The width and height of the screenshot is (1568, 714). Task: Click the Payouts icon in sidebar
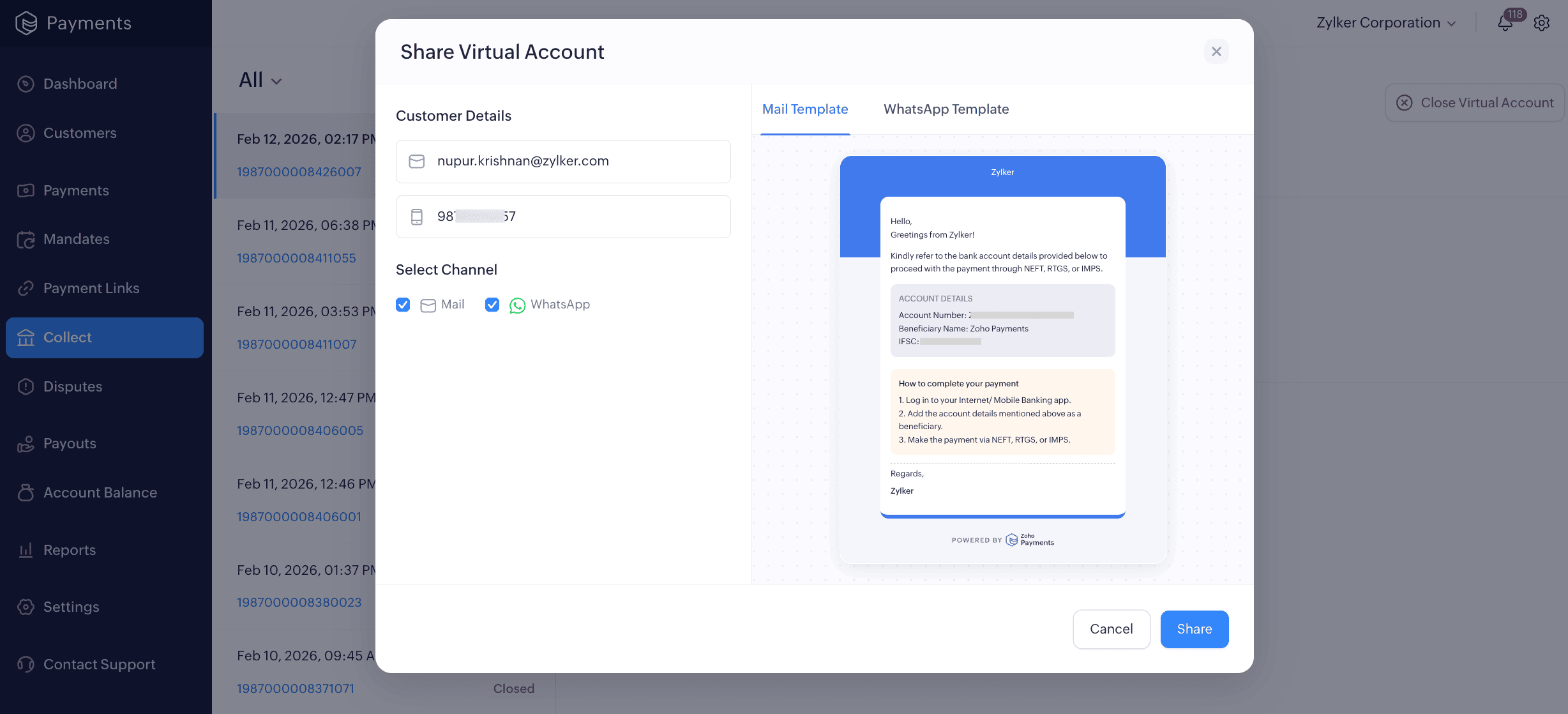[x=26, y=444]
